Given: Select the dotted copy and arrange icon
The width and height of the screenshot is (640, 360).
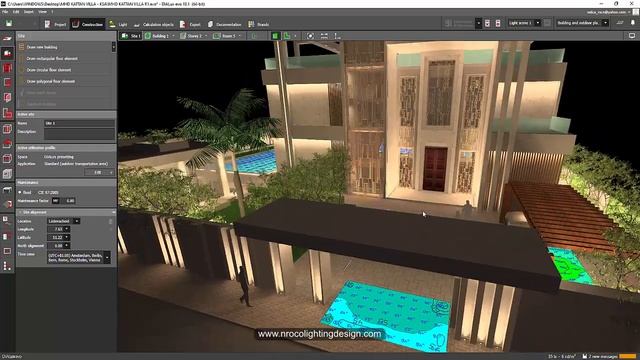Looking at the screenshot, I should 7,266.
